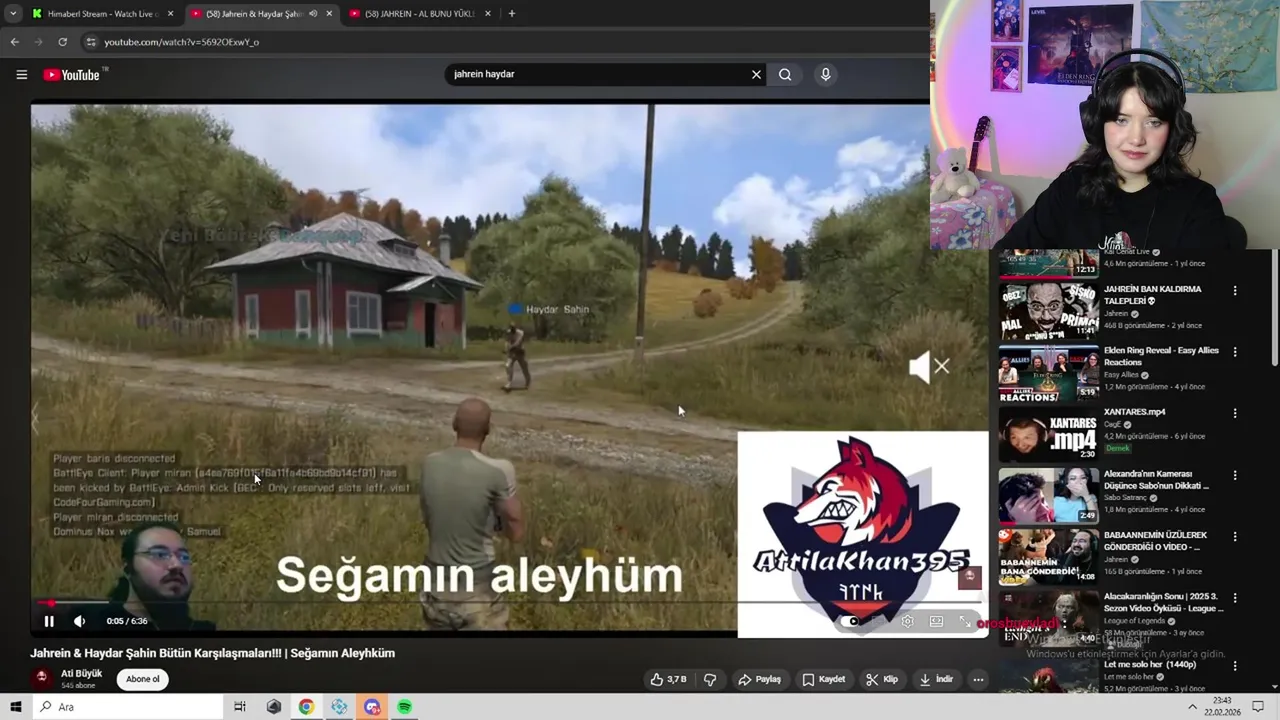This screenshot has width=1280, height=720.
Task: Open Task View on the taskbar
Action: [x=240, y=707]
